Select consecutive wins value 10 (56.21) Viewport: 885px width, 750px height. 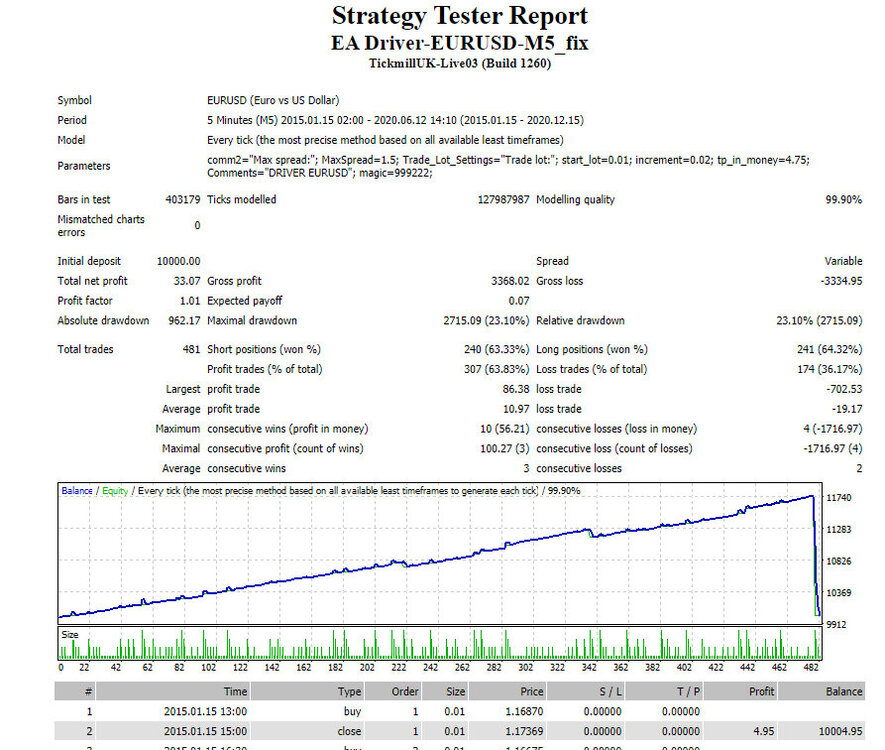click(505, 429)
